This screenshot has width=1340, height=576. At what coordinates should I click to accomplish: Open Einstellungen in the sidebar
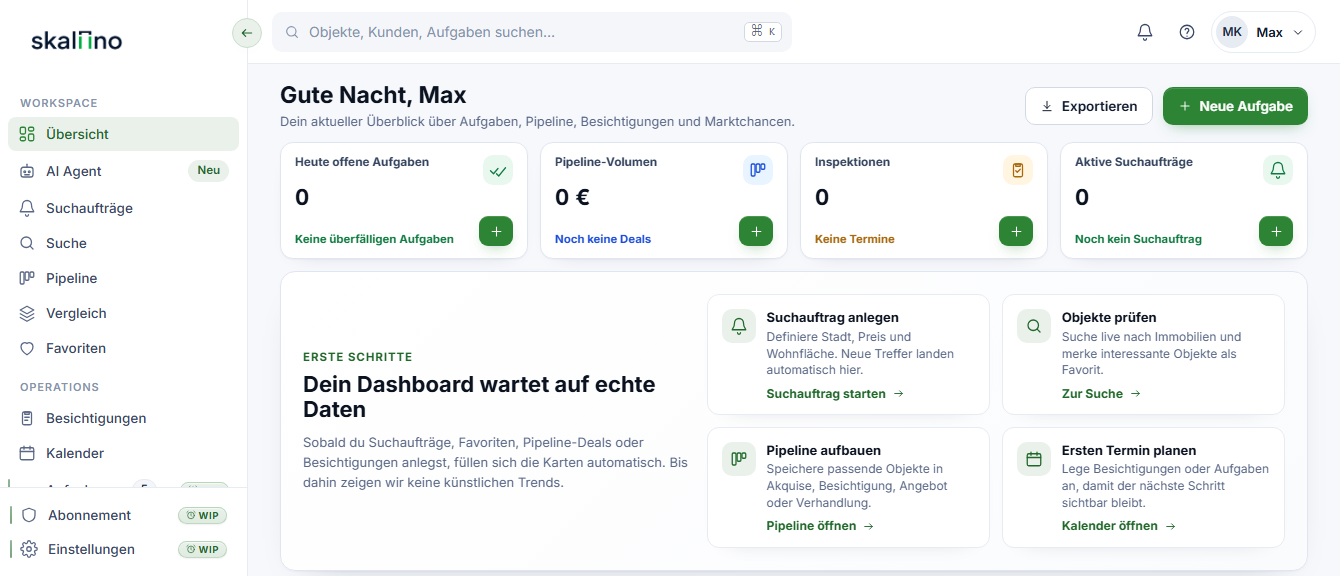click(123, 549)
